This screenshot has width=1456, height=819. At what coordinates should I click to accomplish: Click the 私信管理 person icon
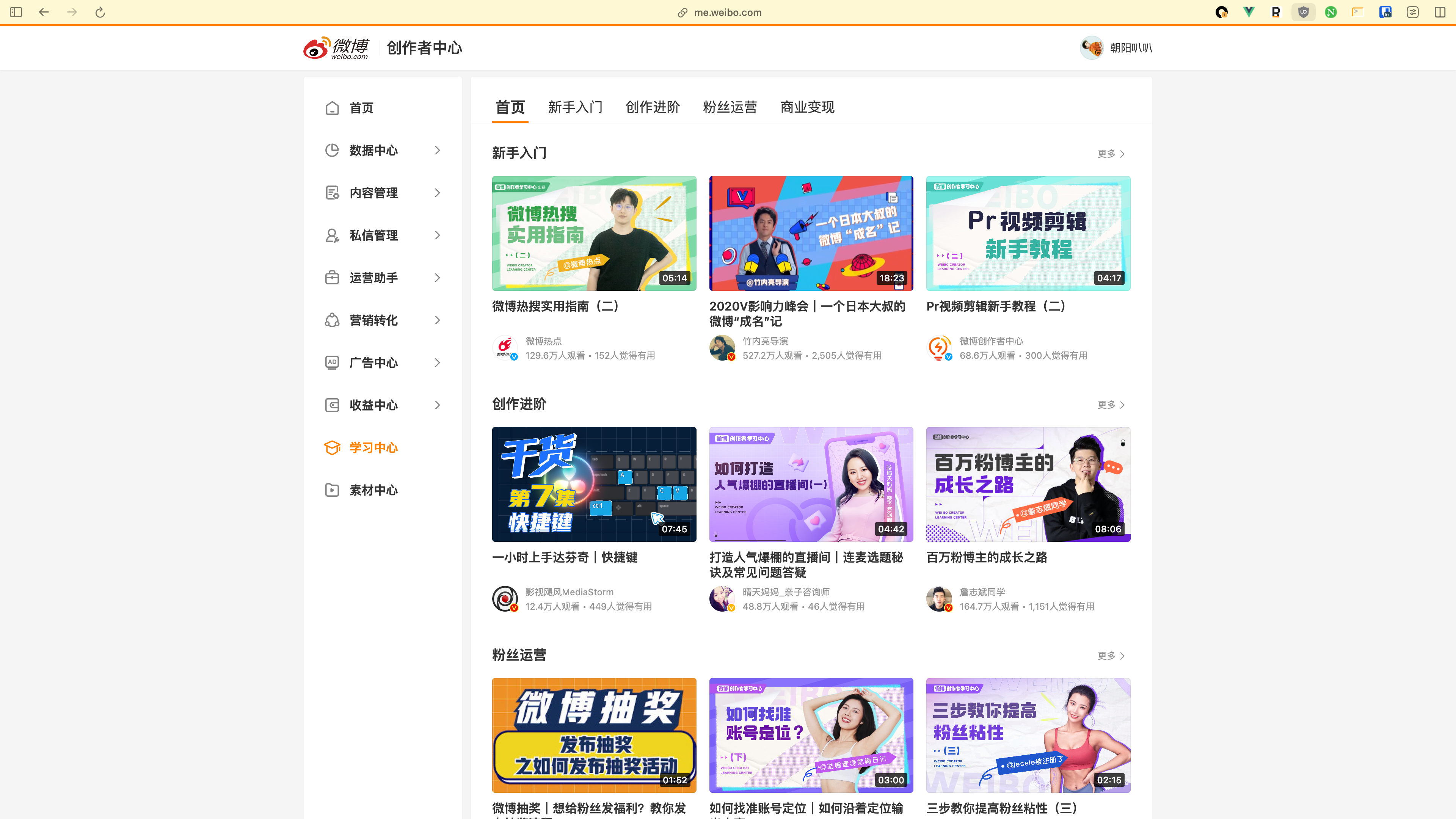pos(333,235)
